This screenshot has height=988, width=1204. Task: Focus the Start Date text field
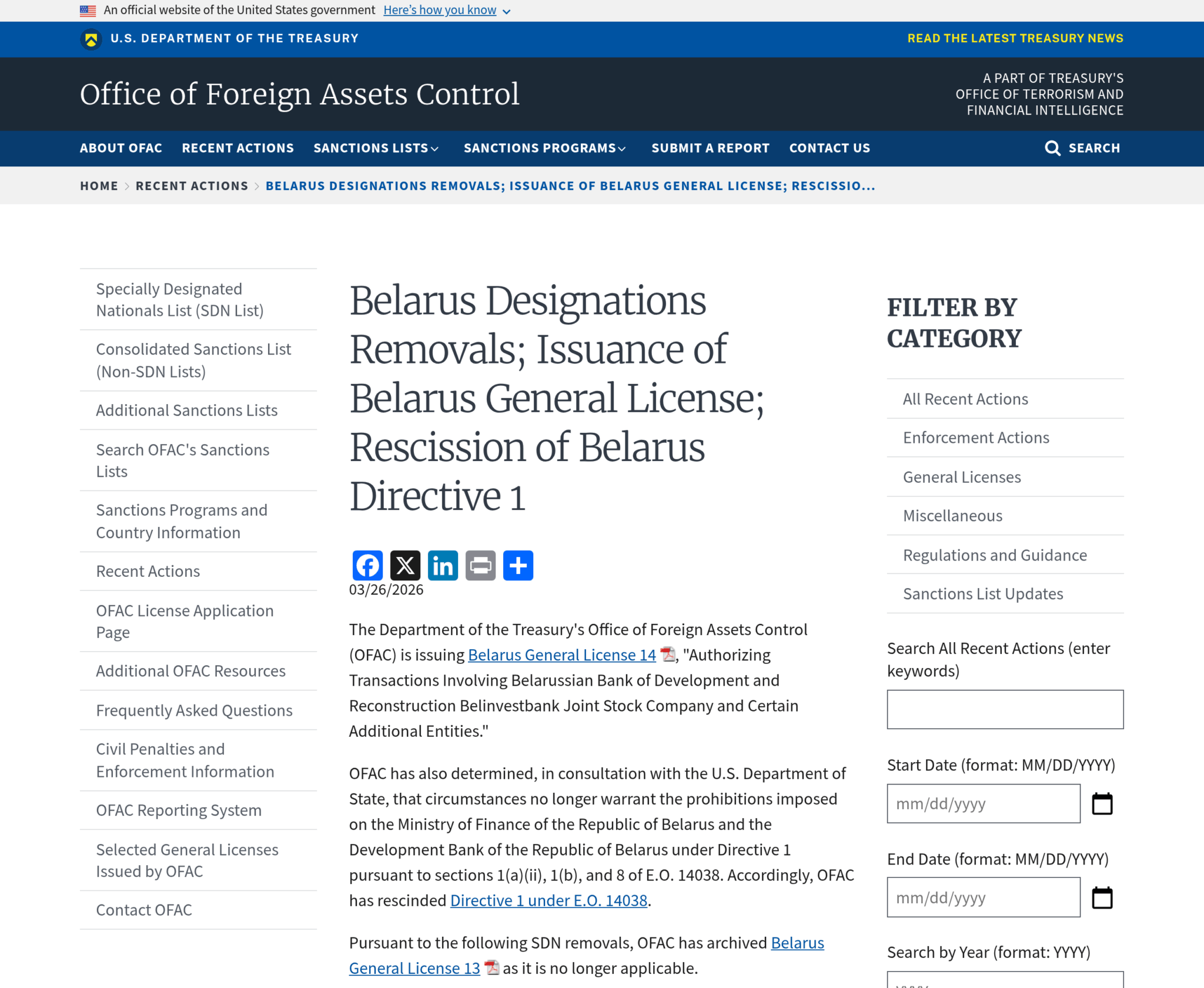point(983,803)
